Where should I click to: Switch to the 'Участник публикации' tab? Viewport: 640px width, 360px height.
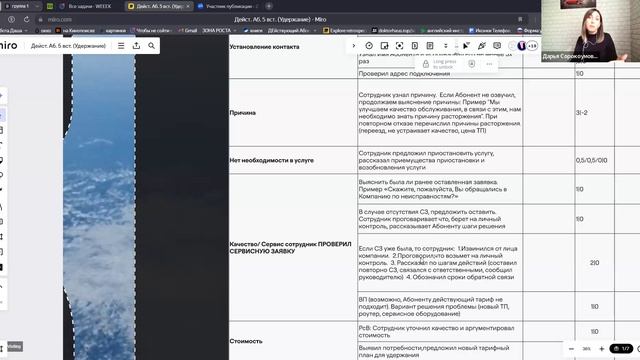[x=229, y=6]
